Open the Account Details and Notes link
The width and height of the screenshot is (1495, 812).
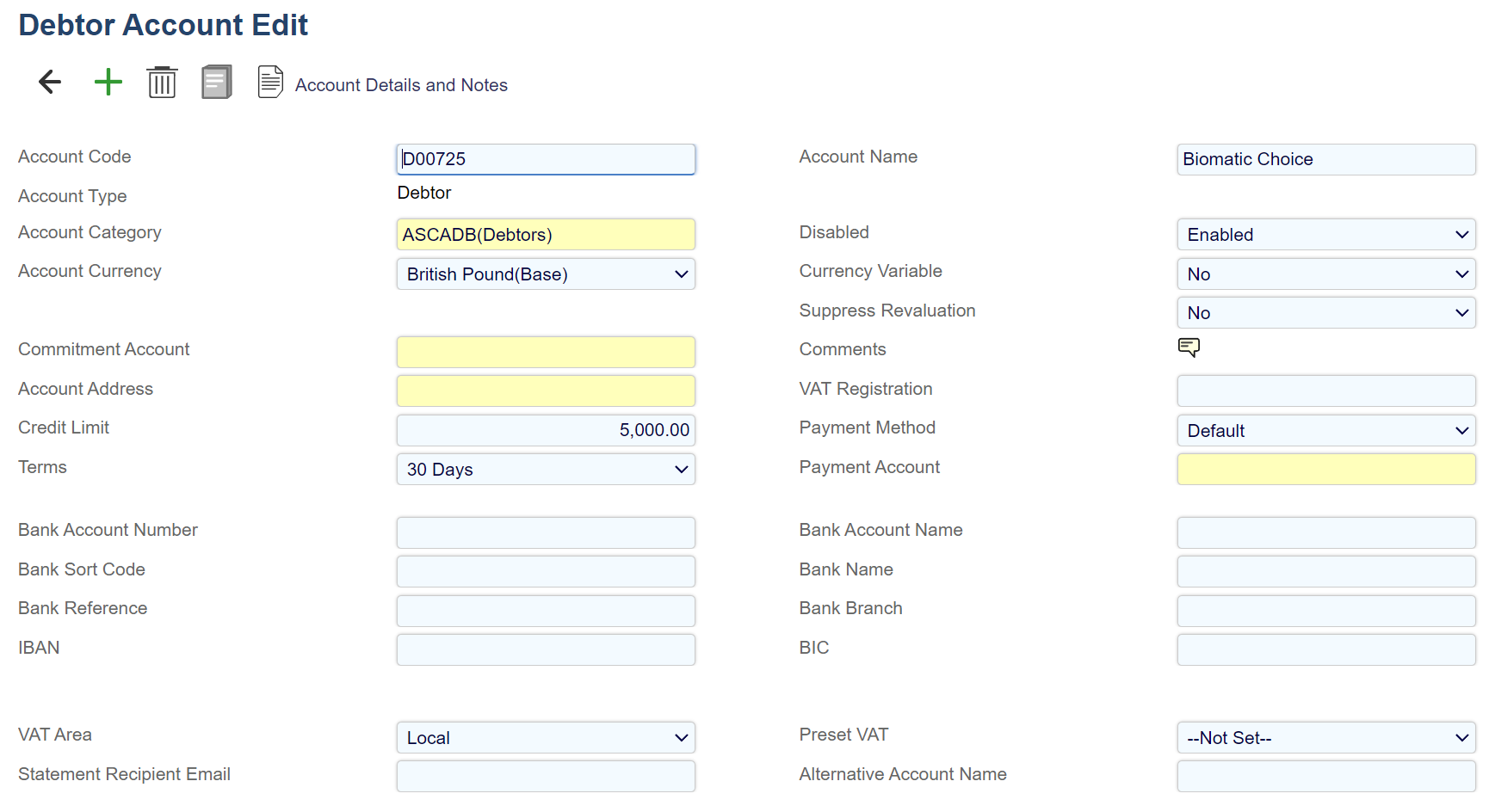(401, 85)
